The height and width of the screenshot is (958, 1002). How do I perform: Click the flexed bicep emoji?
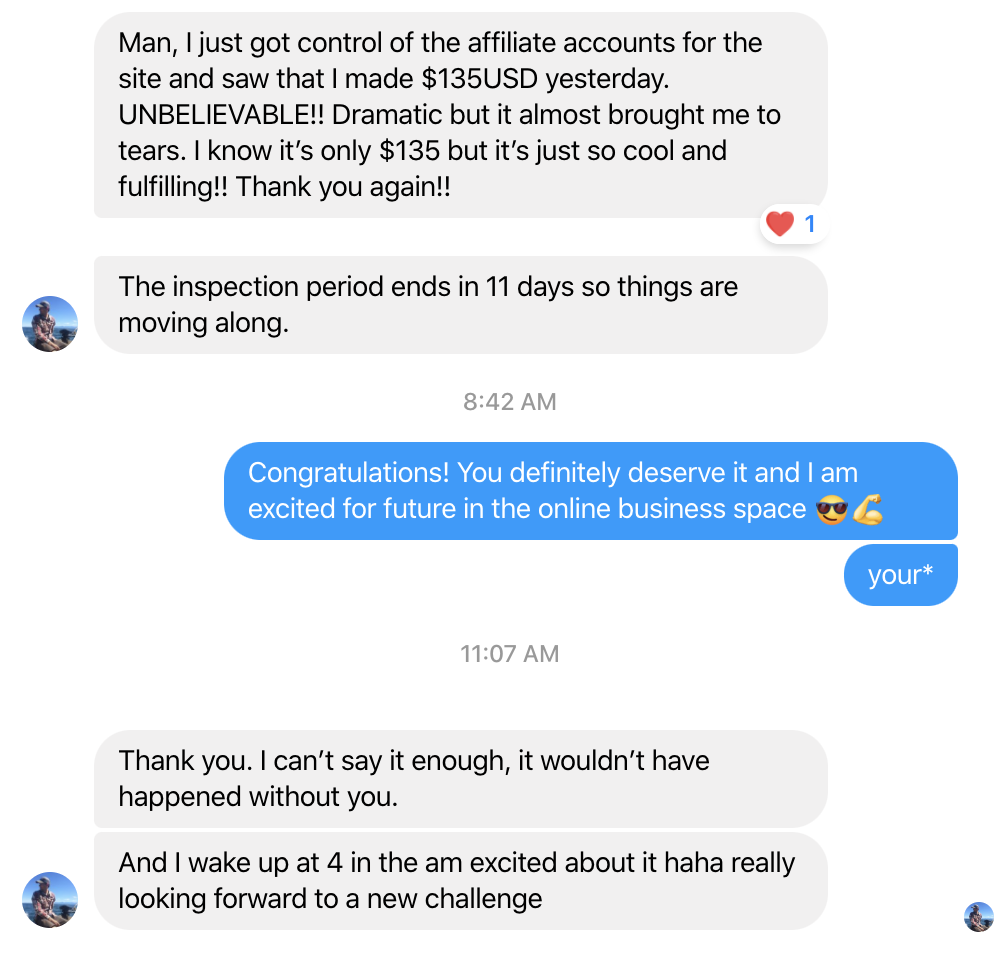tap(868, 510)
